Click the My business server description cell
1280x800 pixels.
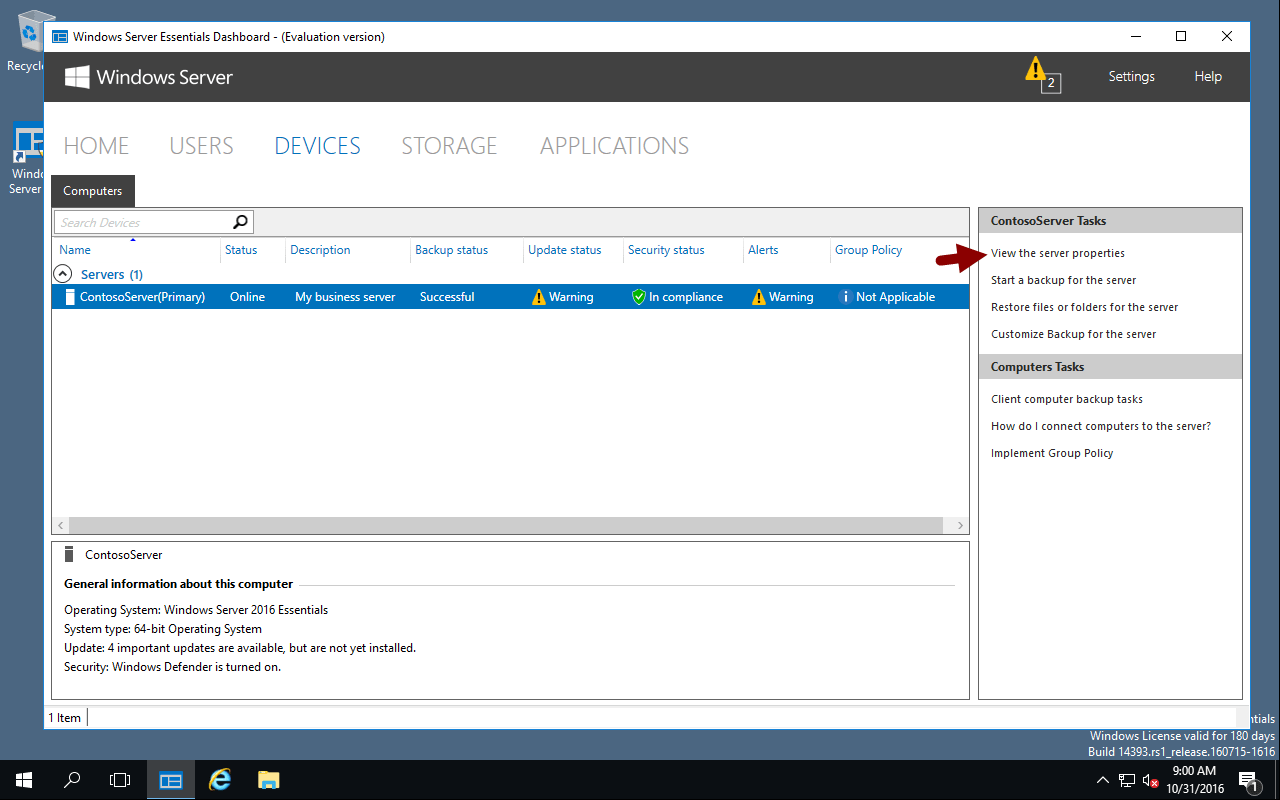345,297
